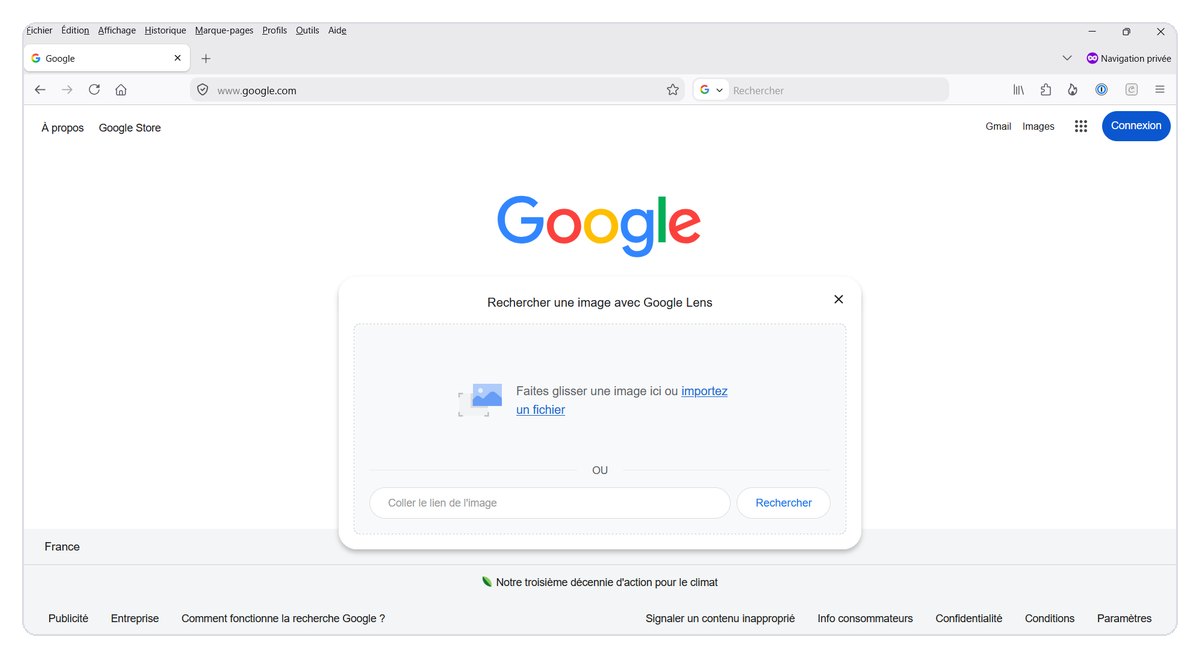This screenshot has width=1200, height=658.
Task: Click the Rechercher button in Lens dialog
Action: (783, 503)
